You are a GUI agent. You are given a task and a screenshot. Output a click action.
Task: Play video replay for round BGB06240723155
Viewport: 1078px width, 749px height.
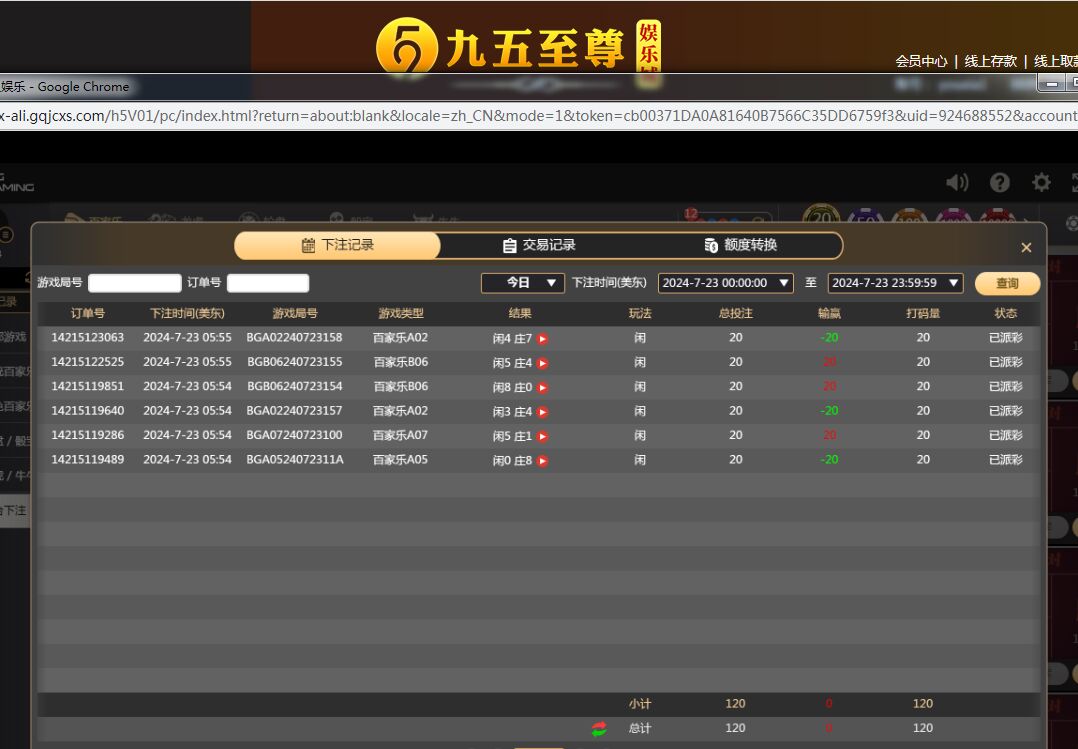pos(542,363)
